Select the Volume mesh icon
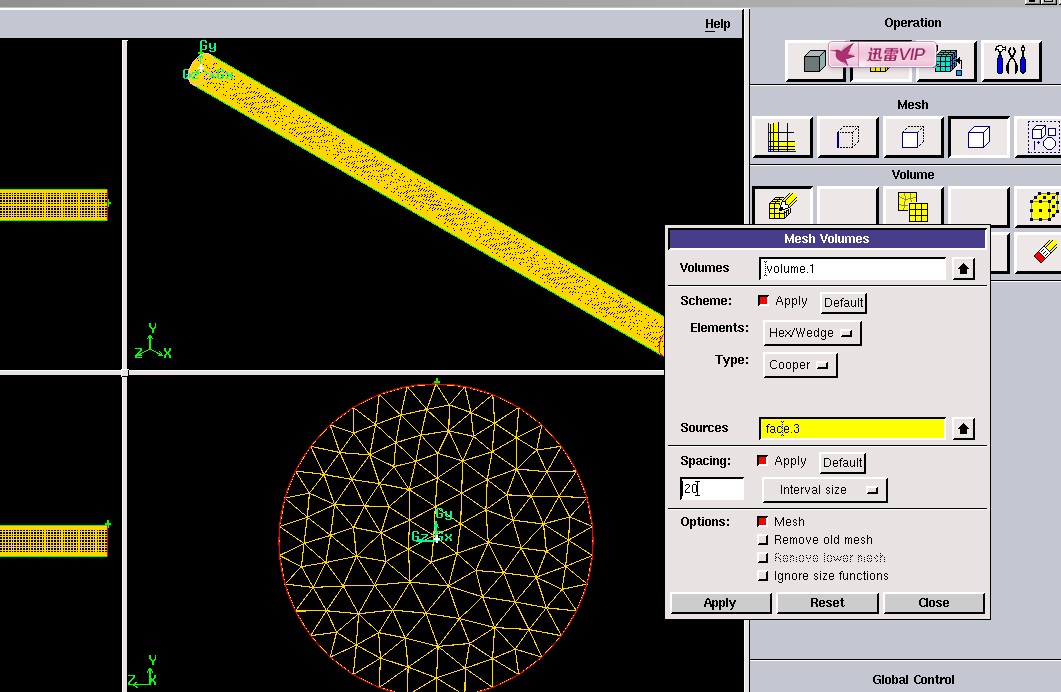The width and height of the screenshot is (1061, 692). (979, 137)
